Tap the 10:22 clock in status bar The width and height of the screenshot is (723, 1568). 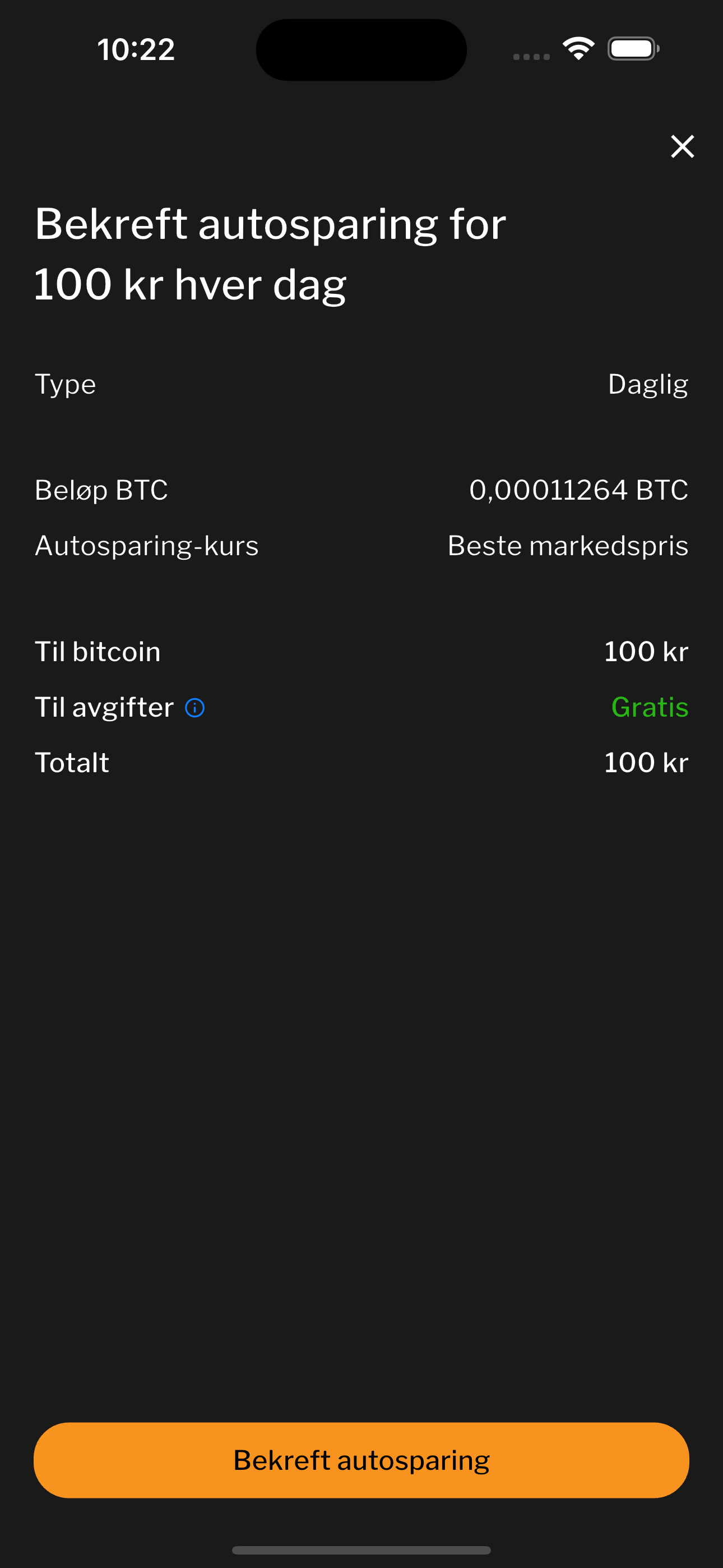tap(136, 49)
